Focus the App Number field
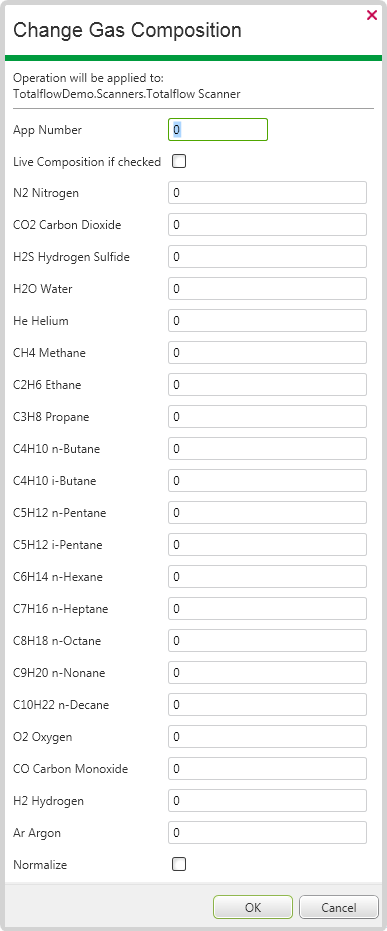The height and width of the screenshot is (931, 387). [x=218, y=129]
